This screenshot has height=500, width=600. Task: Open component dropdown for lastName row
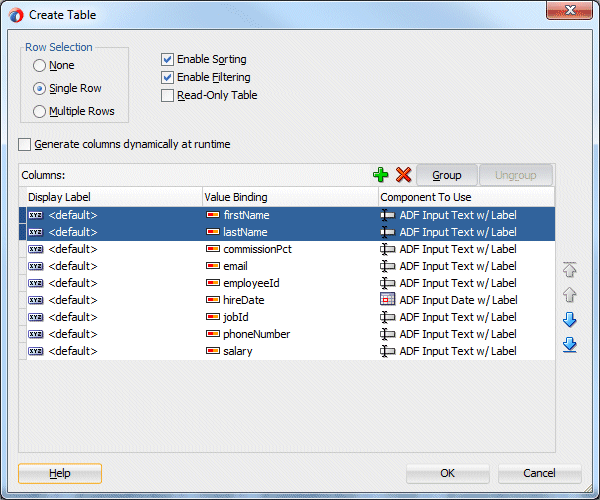[466, 232]
